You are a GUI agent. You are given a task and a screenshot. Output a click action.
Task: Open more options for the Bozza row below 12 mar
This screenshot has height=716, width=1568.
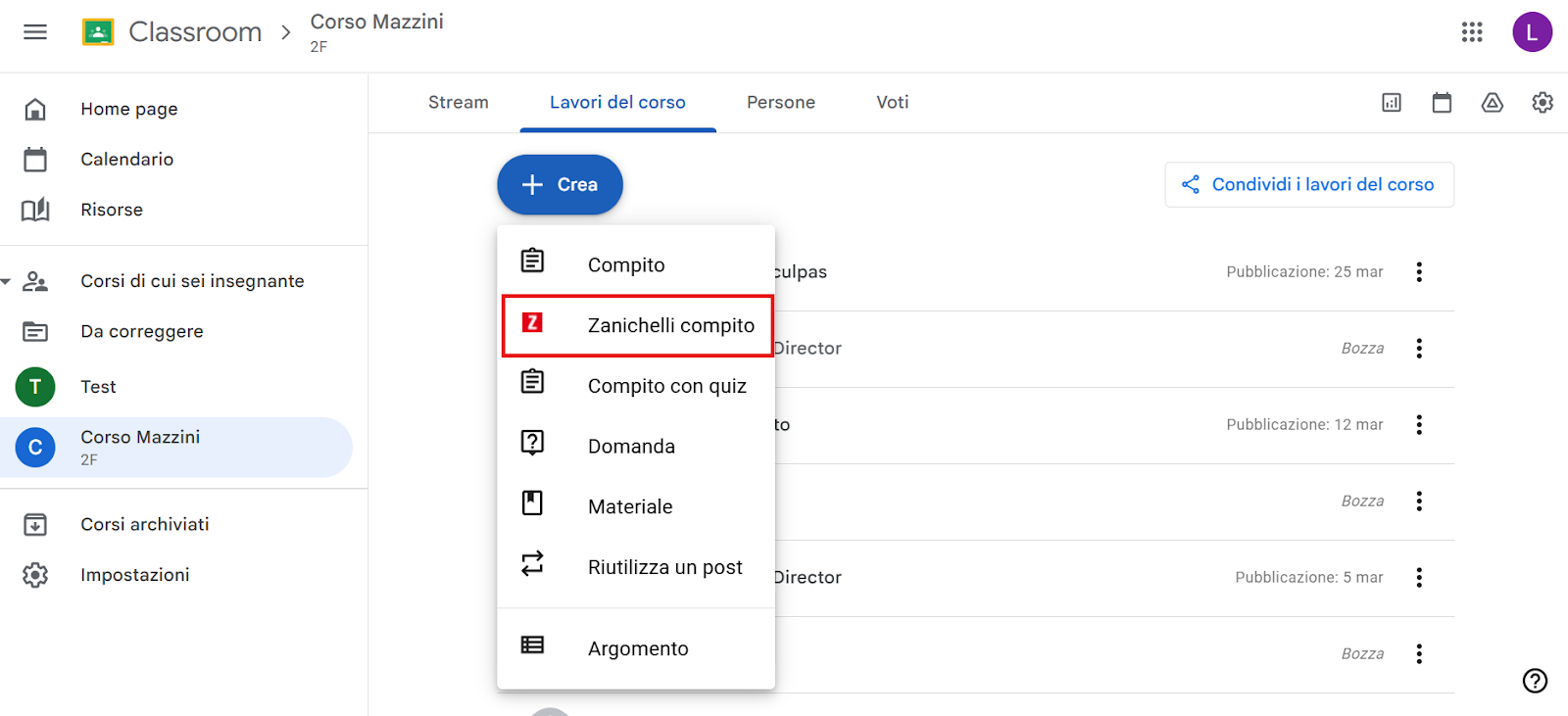point(1418,501)
